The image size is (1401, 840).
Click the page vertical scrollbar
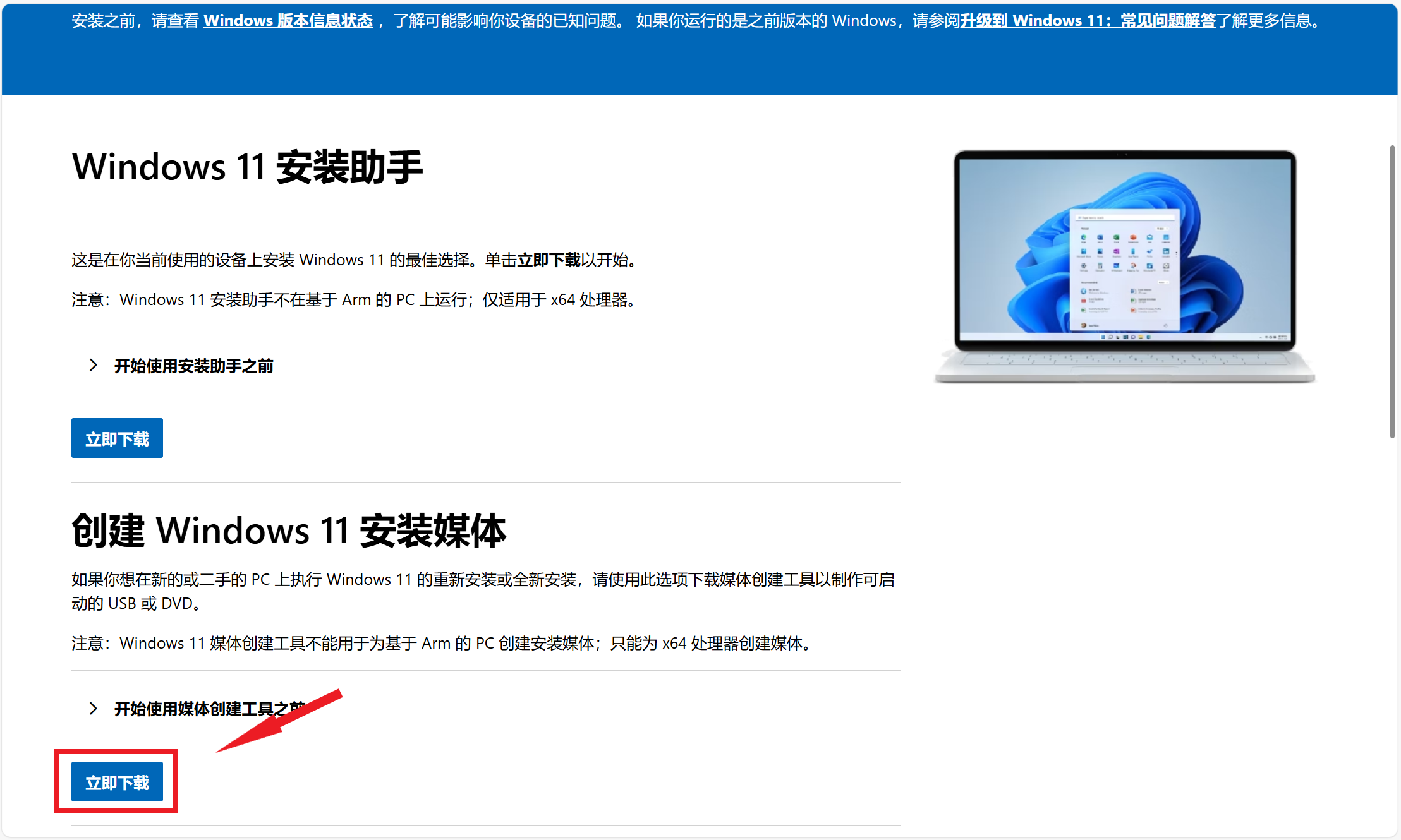[1392, 291]
